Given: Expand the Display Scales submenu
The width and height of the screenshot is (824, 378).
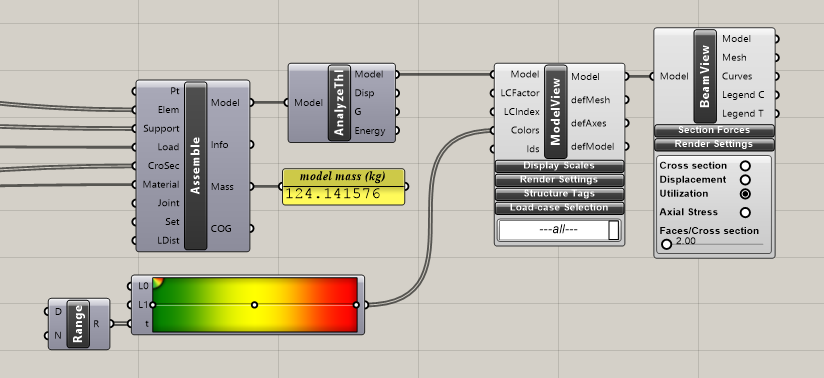Looking at the screenshot, I should [559, 166].
